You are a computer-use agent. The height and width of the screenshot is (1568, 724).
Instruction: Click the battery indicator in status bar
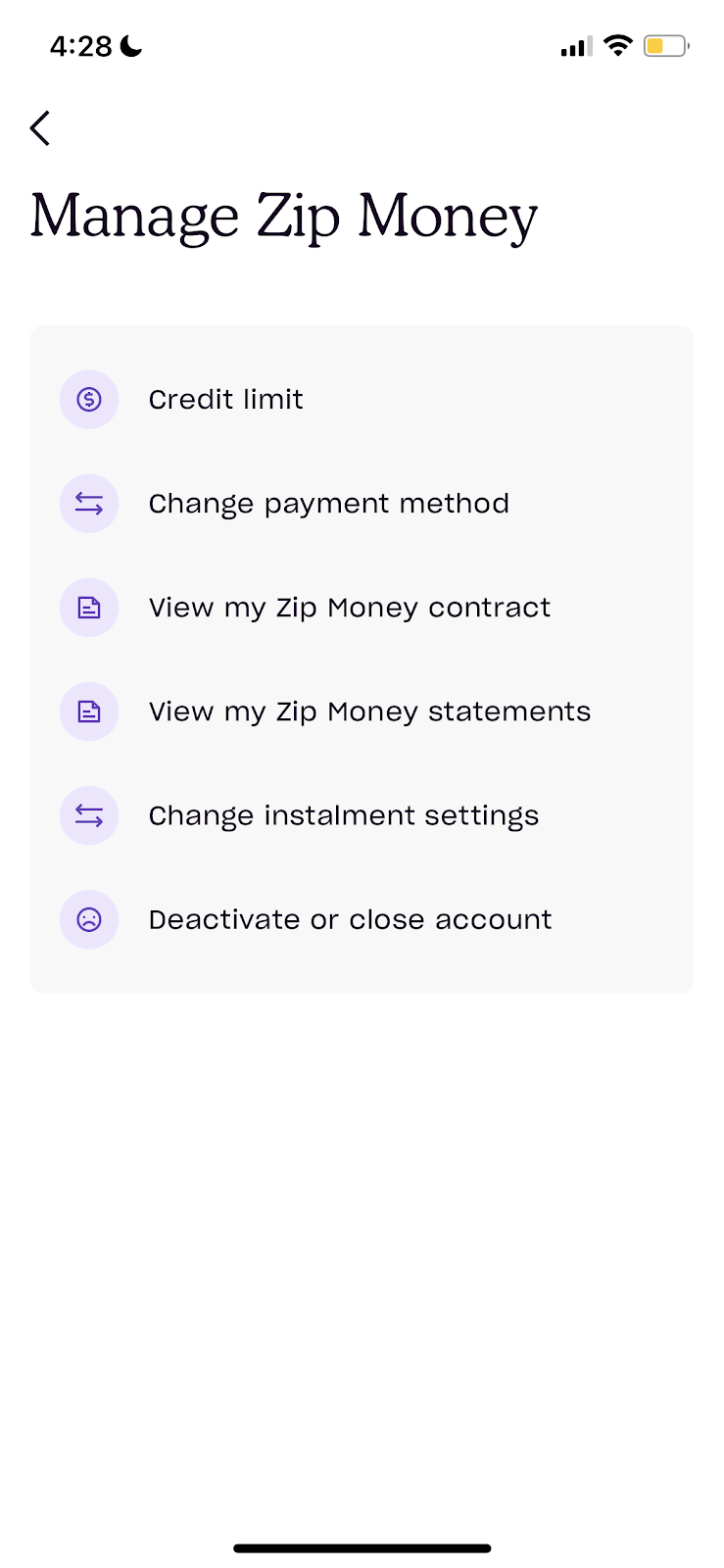665,45
